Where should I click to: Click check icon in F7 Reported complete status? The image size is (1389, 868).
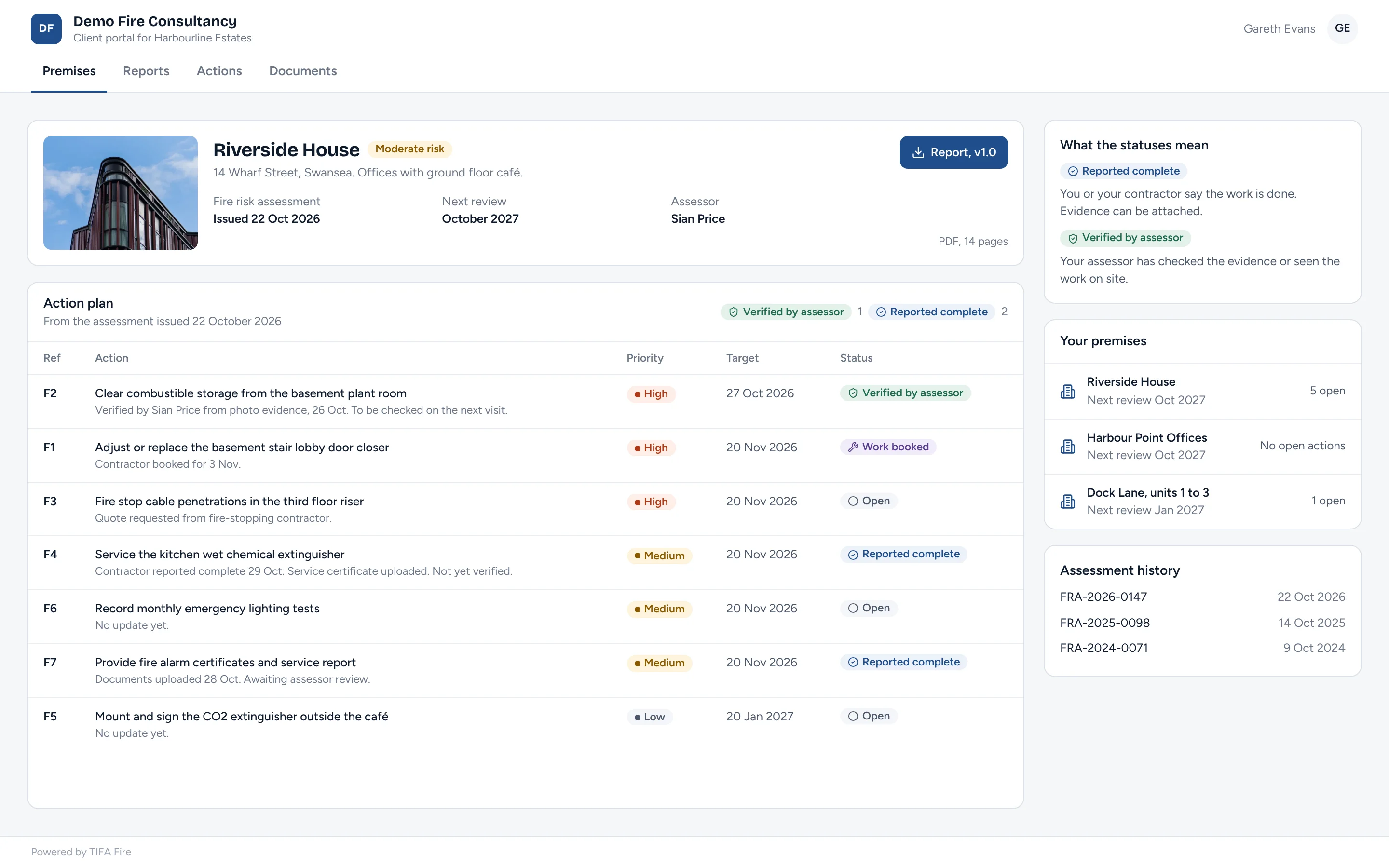853,663
